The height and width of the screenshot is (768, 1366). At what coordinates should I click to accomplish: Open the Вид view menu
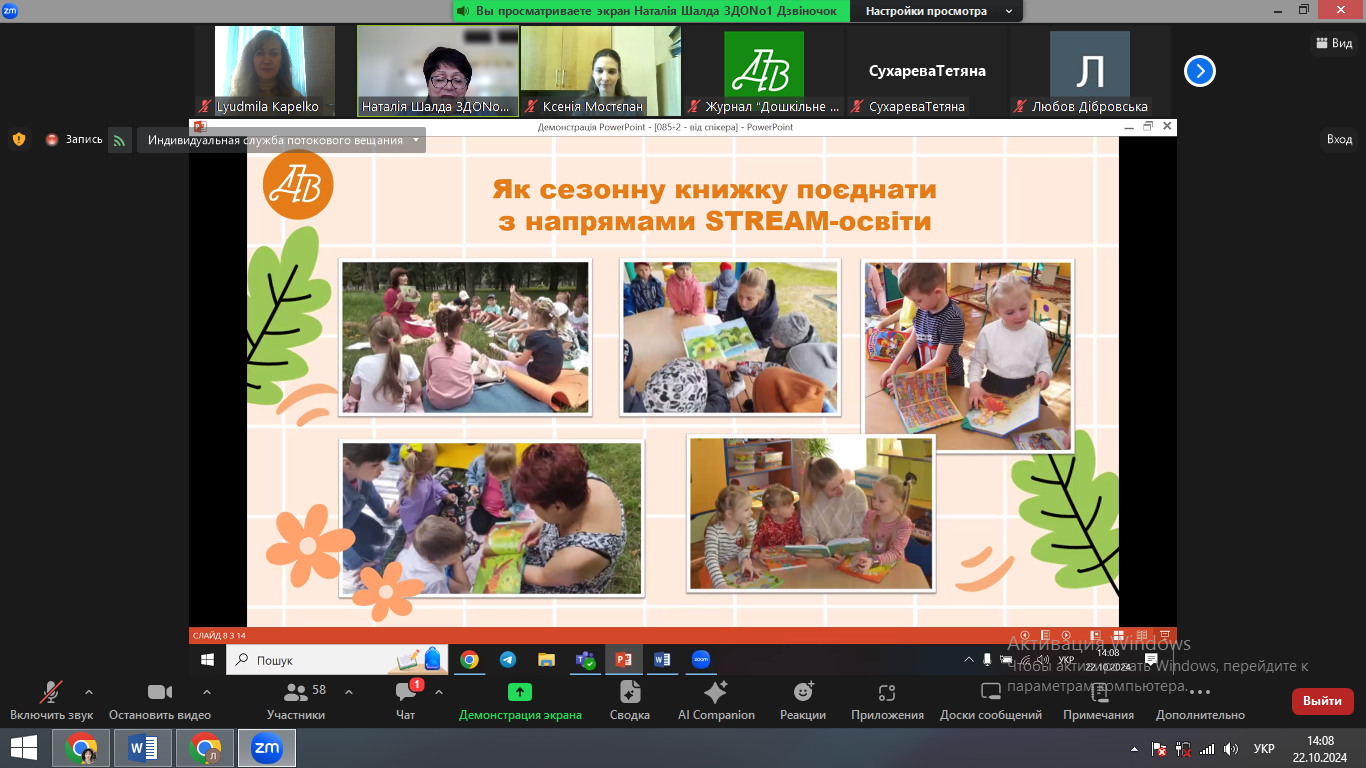(x=1333, y=43)
